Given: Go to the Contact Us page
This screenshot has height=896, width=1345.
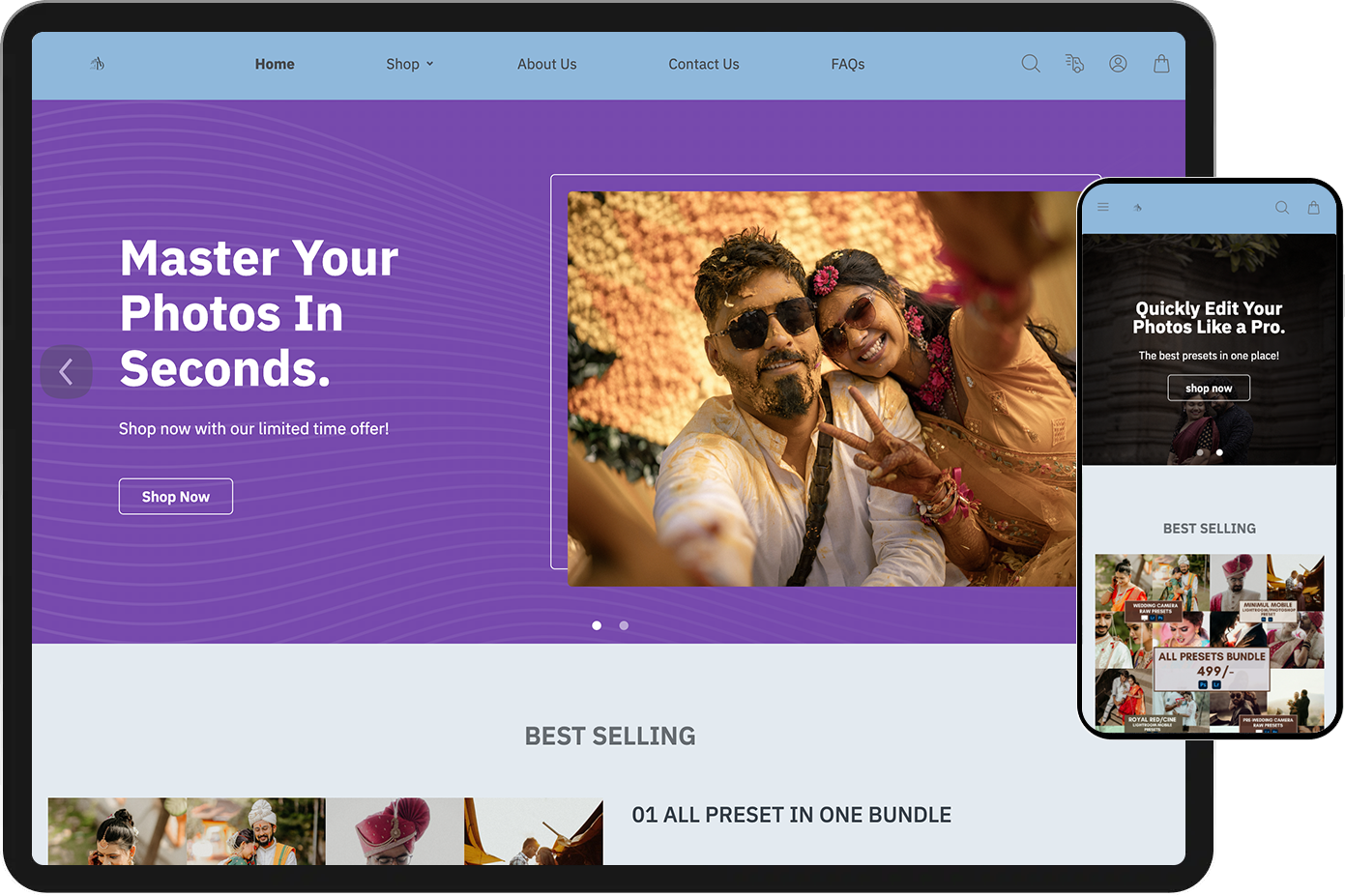Looking at the screenshot, I should (703, 64).
